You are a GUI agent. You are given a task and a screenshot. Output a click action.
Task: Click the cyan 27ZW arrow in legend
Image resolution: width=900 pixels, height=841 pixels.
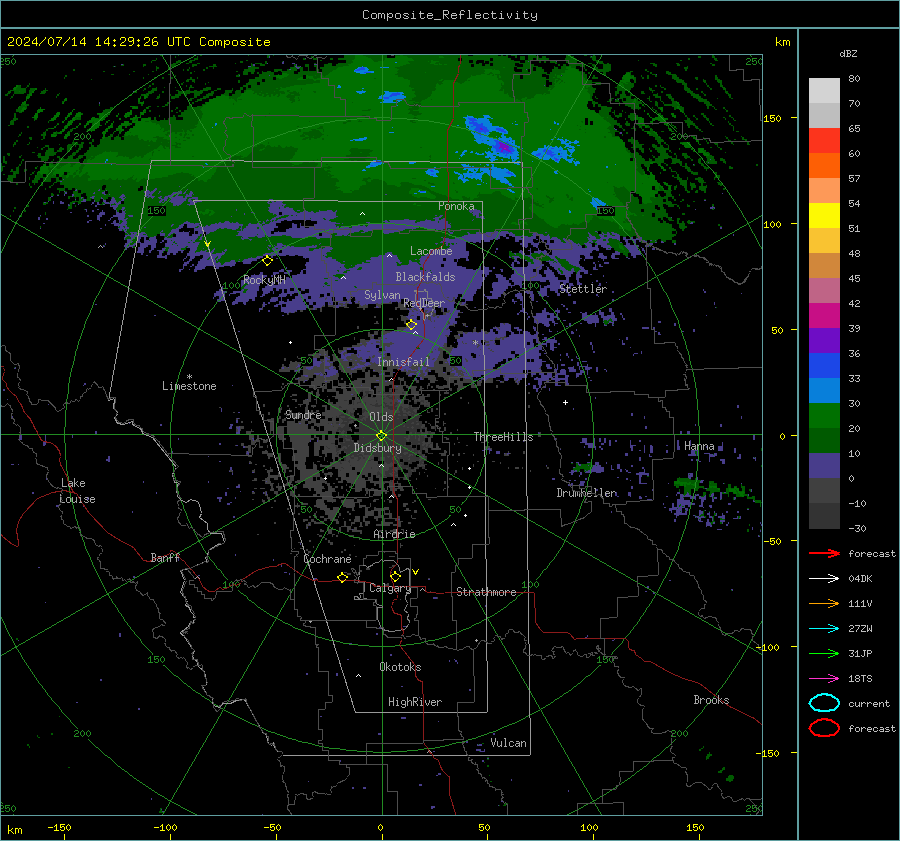click(824, 629)
